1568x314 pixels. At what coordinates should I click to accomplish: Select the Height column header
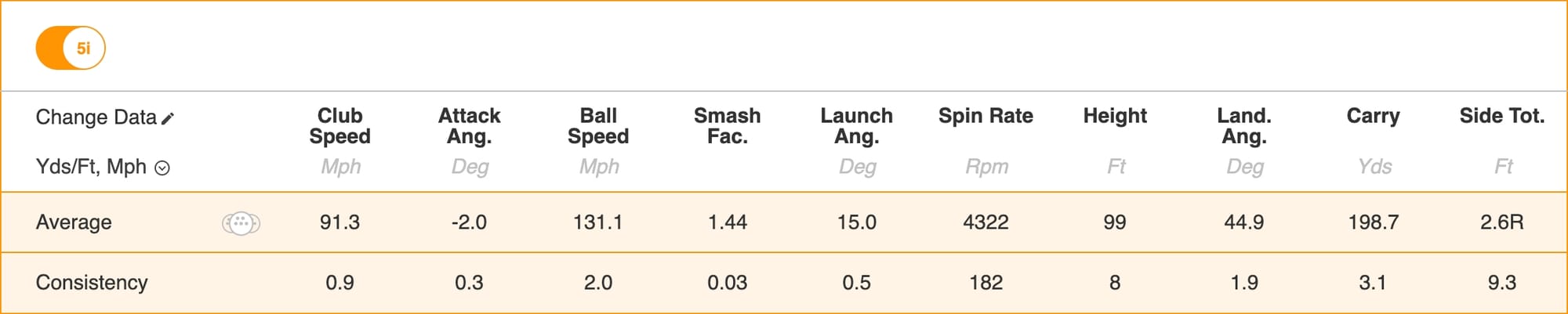[x=1115, y=116]
